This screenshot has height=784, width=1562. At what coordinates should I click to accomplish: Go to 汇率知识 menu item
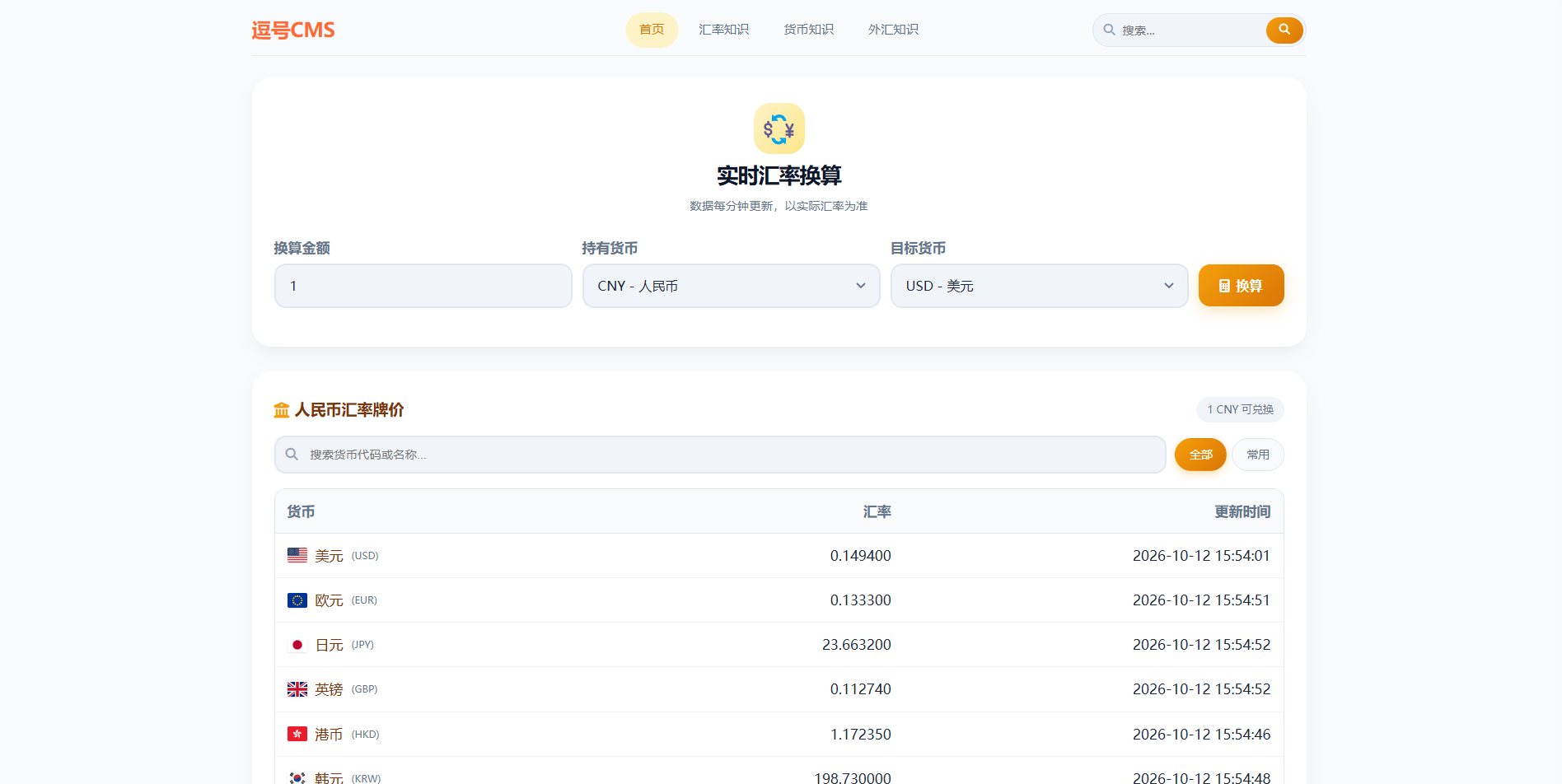tap(723, 30)
